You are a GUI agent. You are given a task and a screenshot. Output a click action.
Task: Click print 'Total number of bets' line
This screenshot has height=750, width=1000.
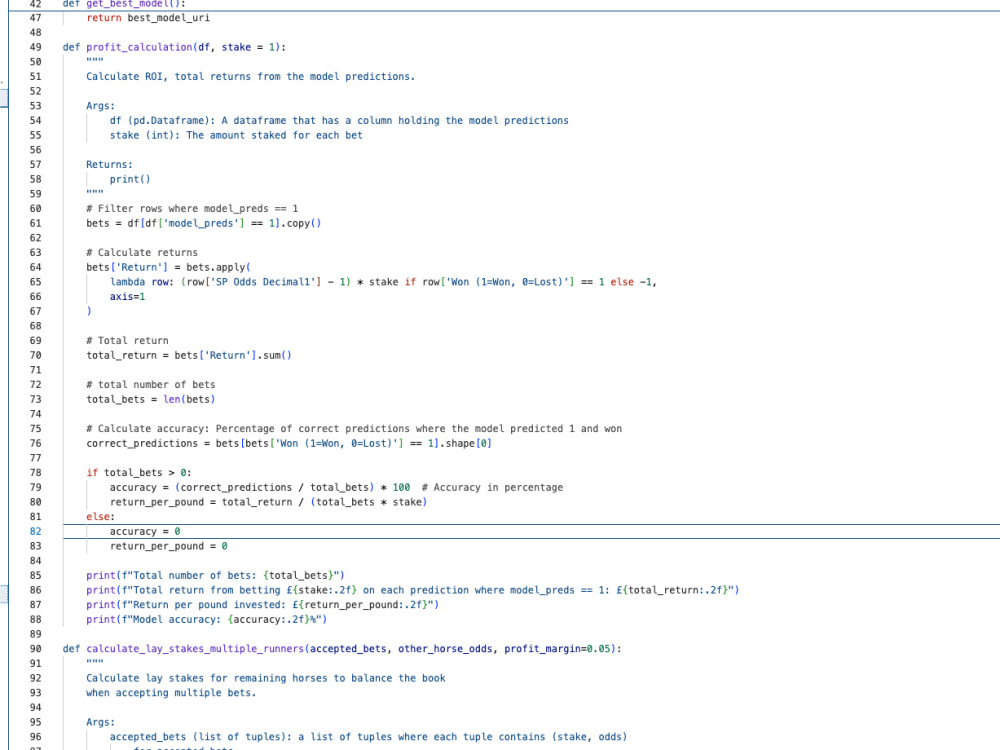click(216, 575)
